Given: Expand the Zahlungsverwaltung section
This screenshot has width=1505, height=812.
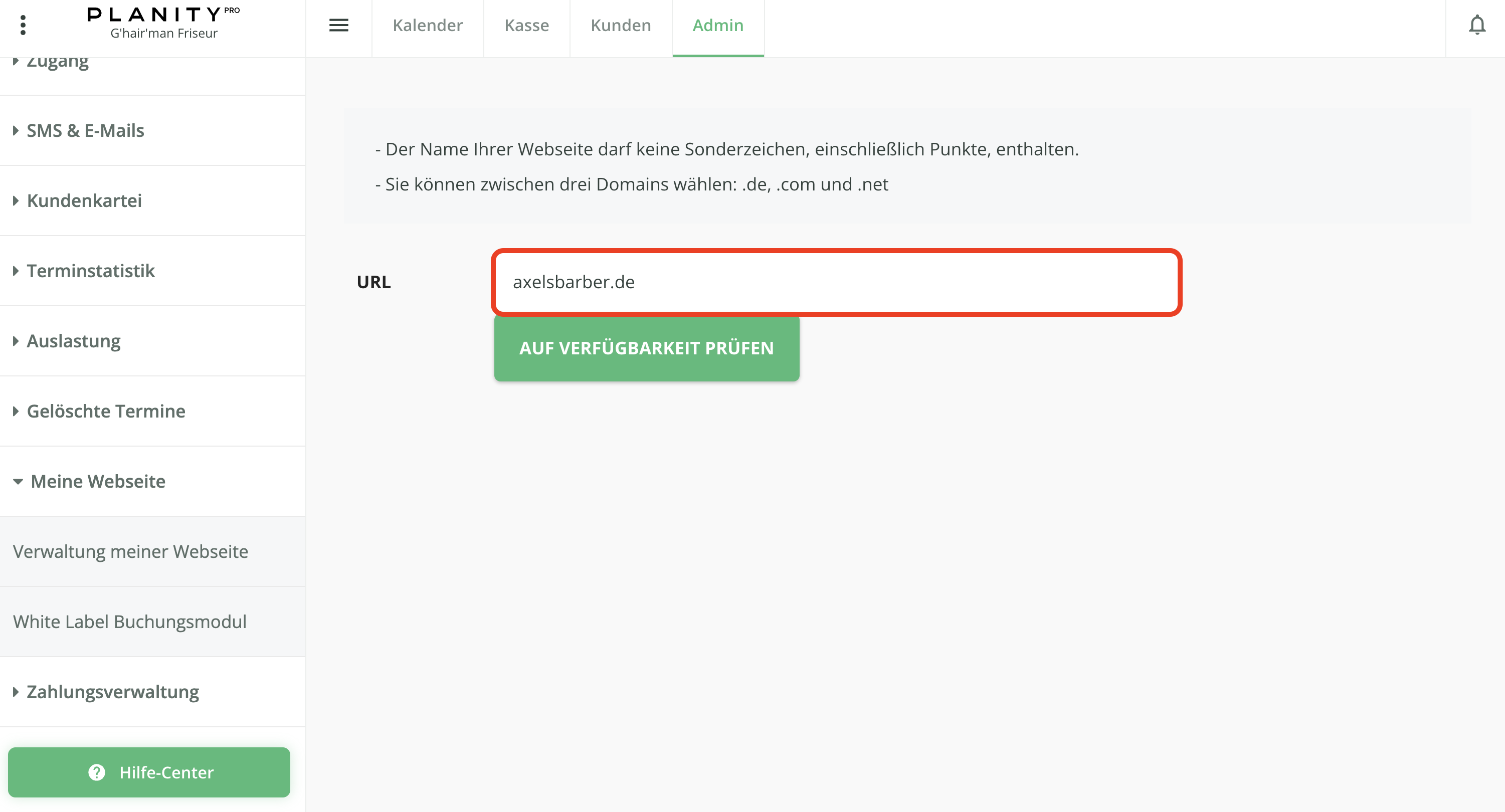Looking at the screenshot, I should click(x=113, y=691).
